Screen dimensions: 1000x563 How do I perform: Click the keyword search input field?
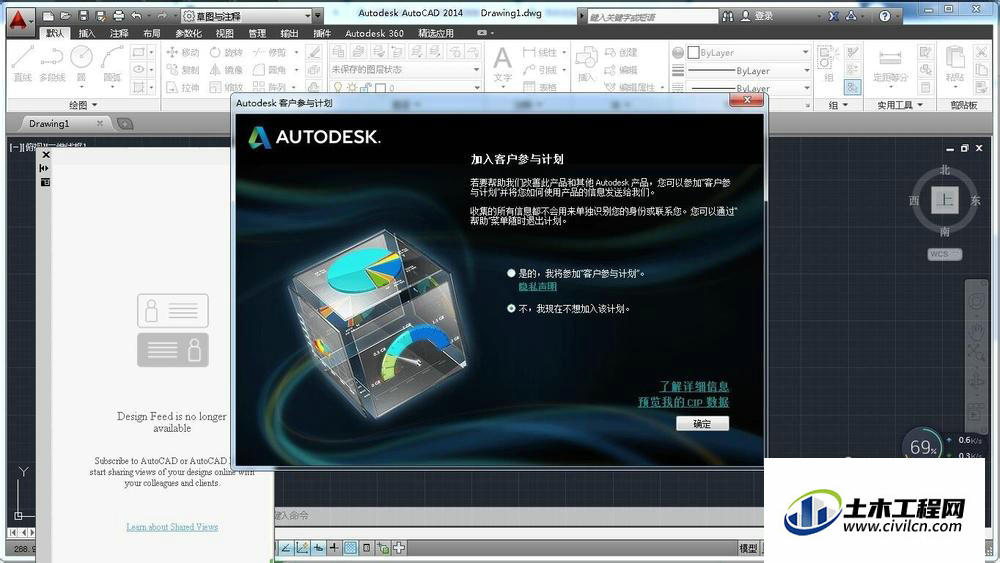[x=652, y=17]
